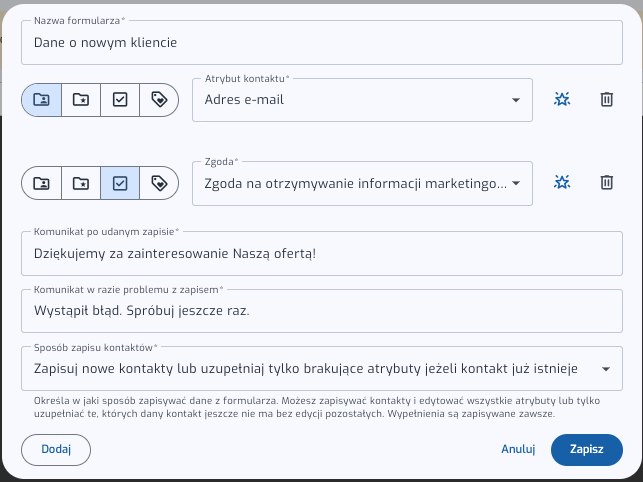Select contact attribute type in Adres e-mail row
643x482 pixels.
tap(41, 100)
